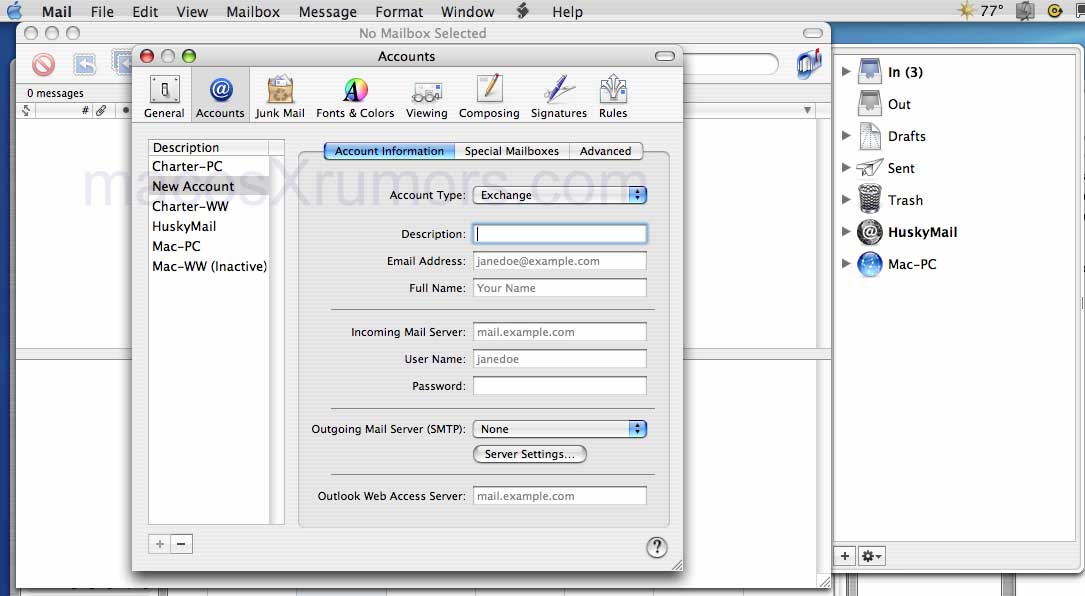Image resolution: width=1085 pixels, height=596 pixels.
Task: Click the Email Address field
Action: pos(560,261)
